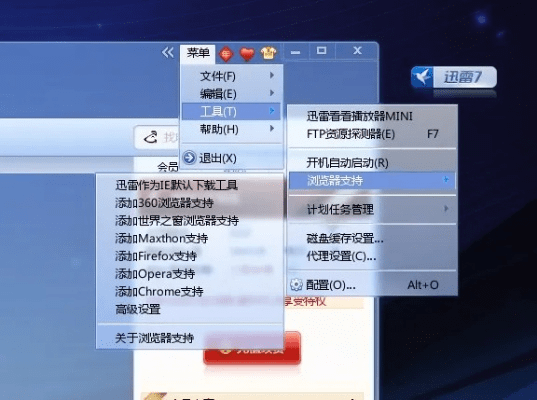
Task: Select 浏览器支持 submenu entry
Action: click(x=372, y=180)
